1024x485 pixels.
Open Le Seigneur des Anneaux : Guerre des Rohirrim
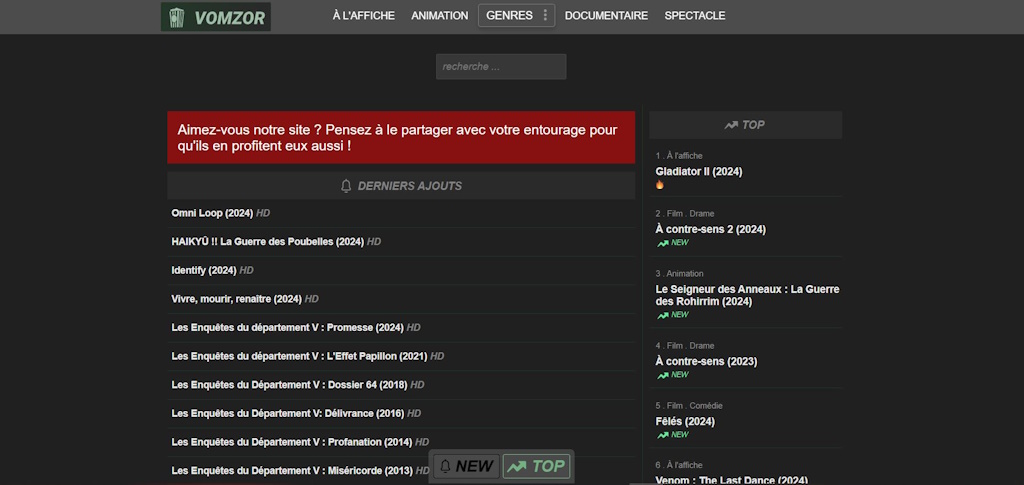[x=747, y=295]
